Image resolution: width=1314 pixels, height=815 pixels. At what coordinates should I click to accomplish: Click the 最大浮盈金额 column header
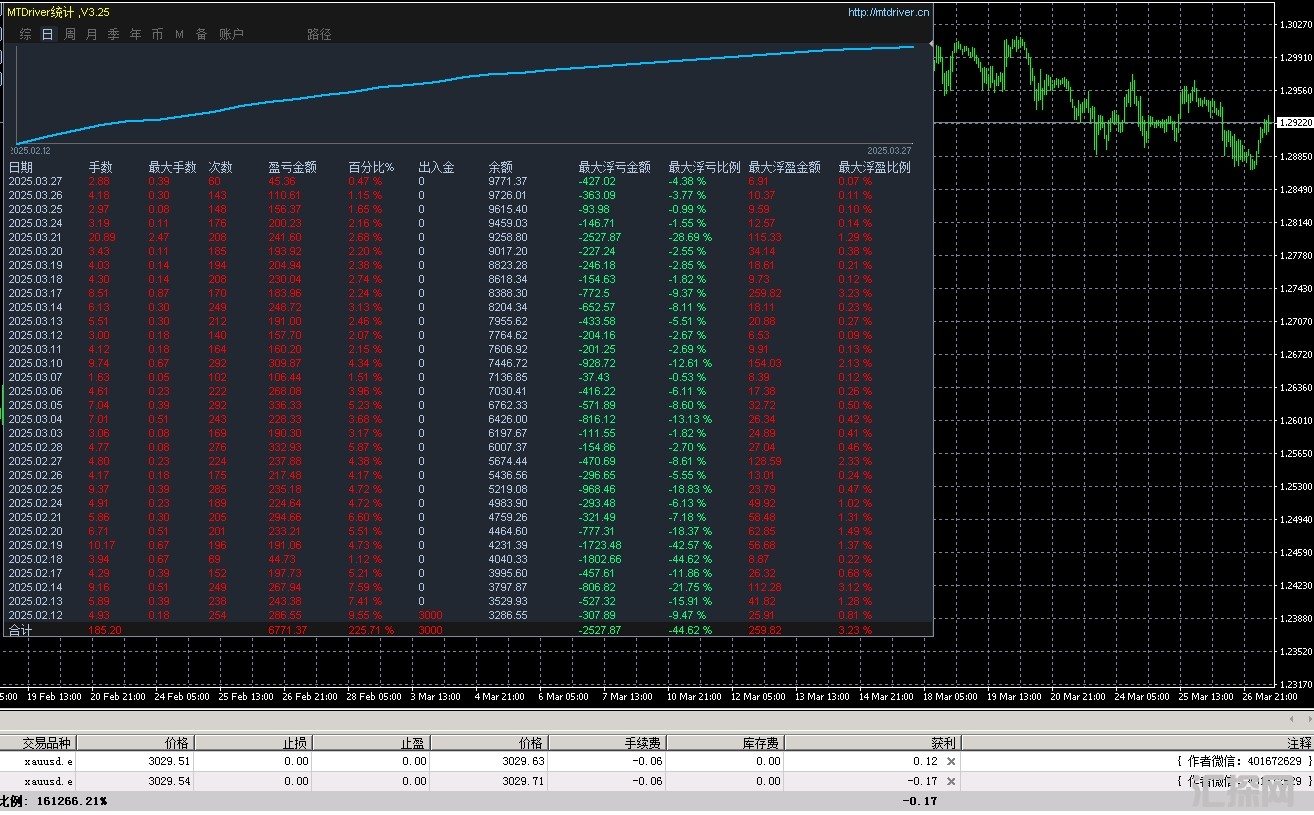click(784, 167)
